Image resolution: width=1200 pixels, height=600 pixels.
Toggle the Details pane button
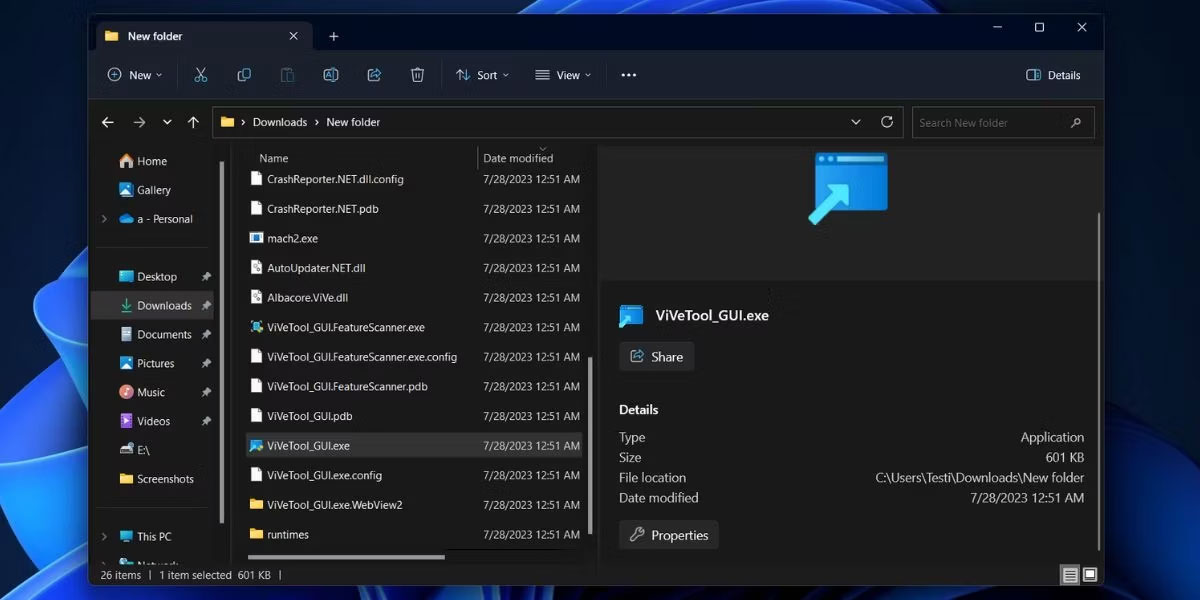[1053, 75]
